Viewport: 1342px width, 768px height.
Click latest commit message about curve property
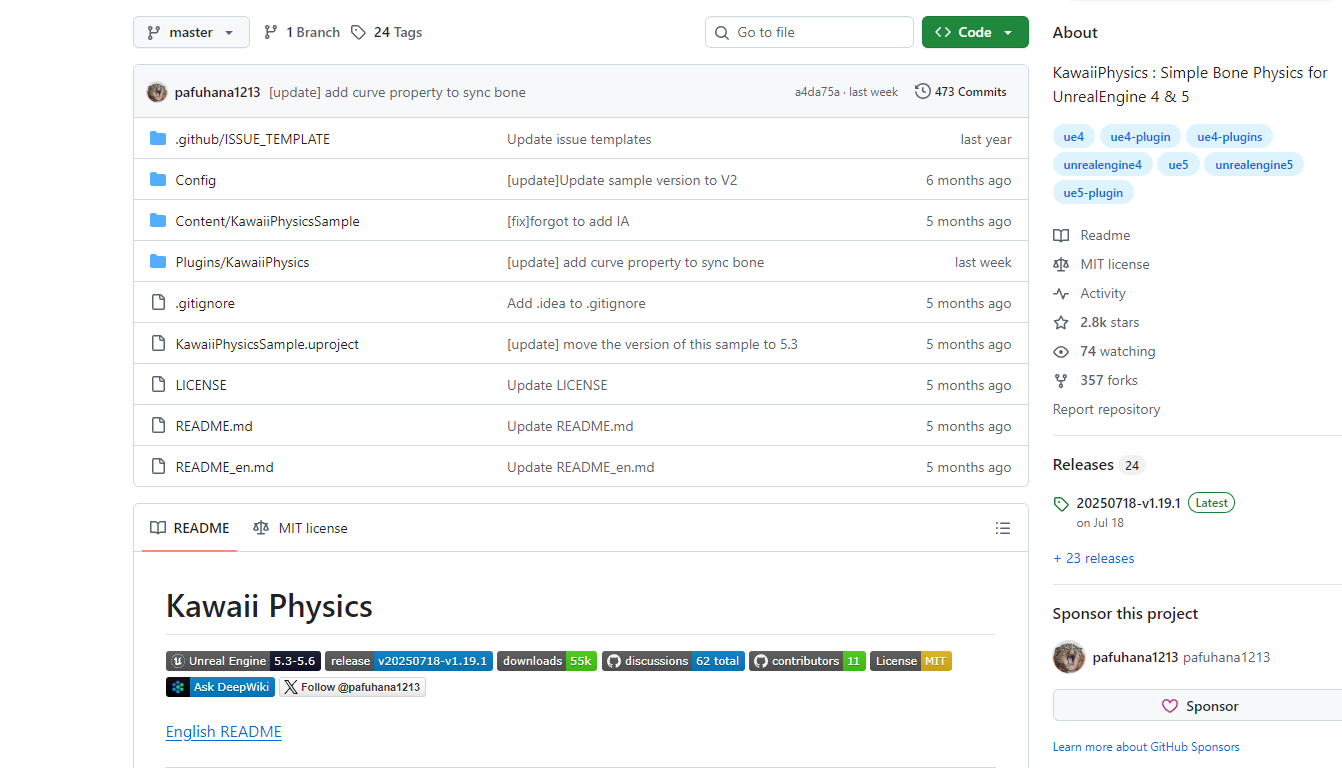click(x=397, y=92)
